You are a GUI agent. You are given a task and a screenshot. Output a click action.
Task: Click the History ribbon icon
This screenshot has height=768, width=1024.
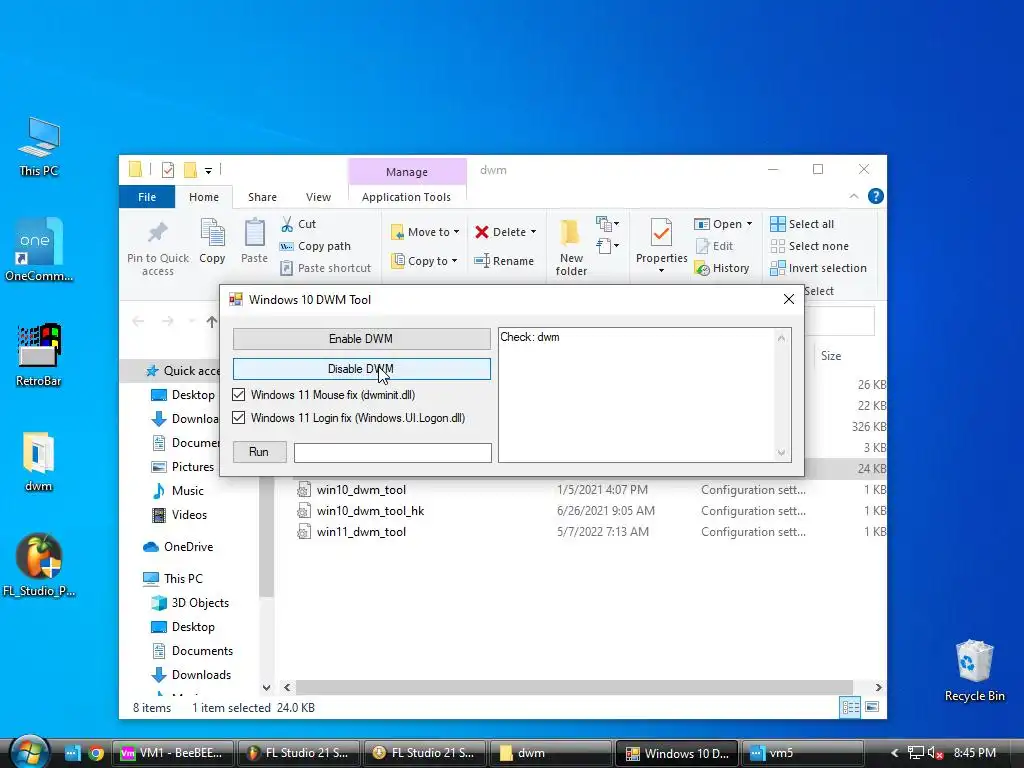tap(703, 268)
